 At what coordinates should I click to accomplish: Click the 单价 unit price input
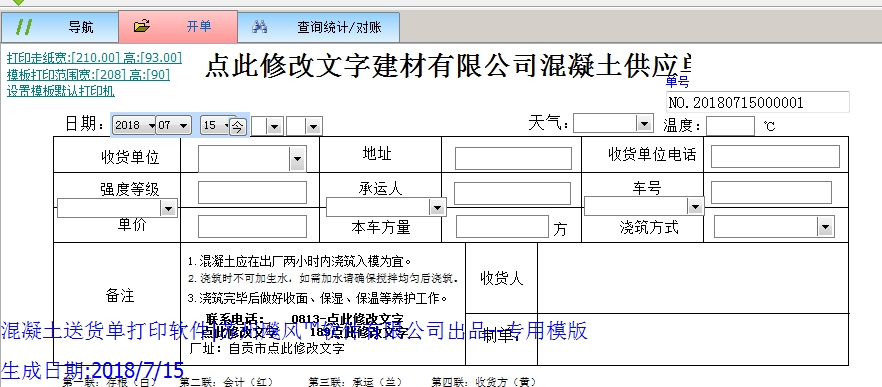(x=252, y=227)
